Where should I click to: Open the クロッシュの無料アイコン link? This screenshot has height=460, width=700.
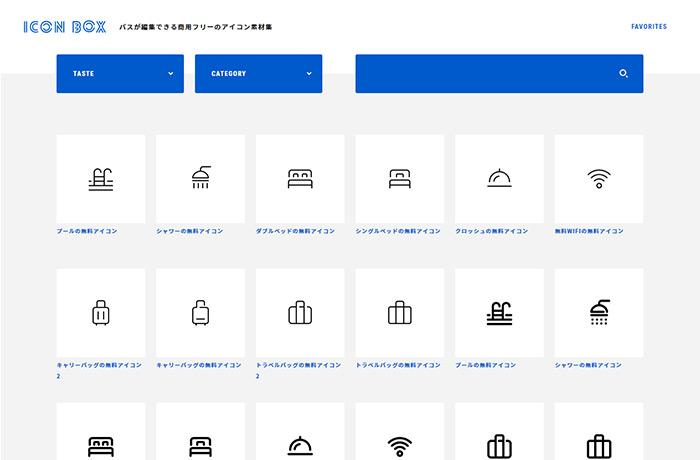[x=492, y=231]
